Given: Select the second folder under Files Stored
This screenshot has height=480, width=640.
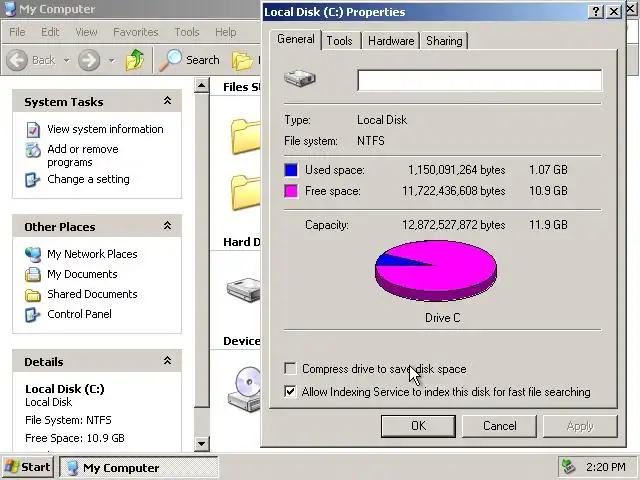Looking at the screenshot, I should tap(246, 192).
